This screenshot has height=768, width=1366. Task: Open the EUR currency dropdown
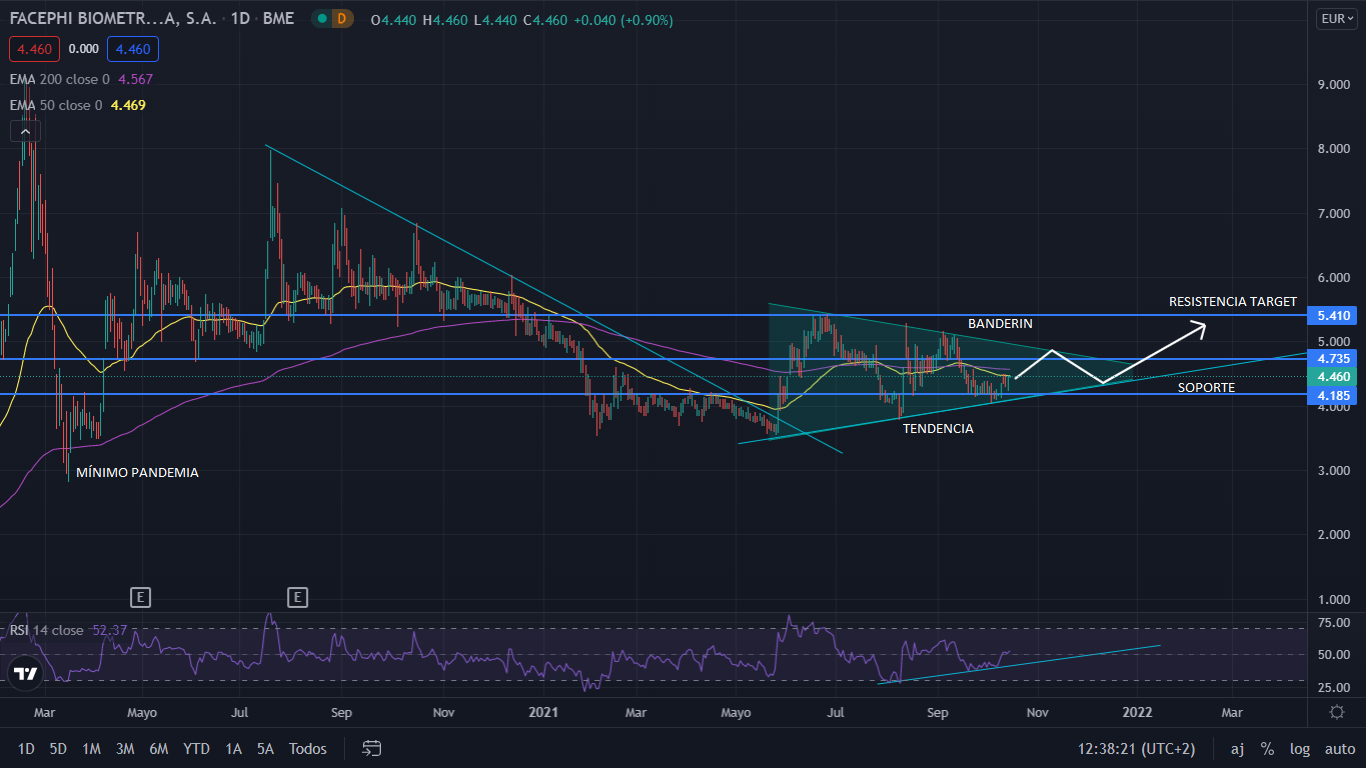[x=1337, y=19]
